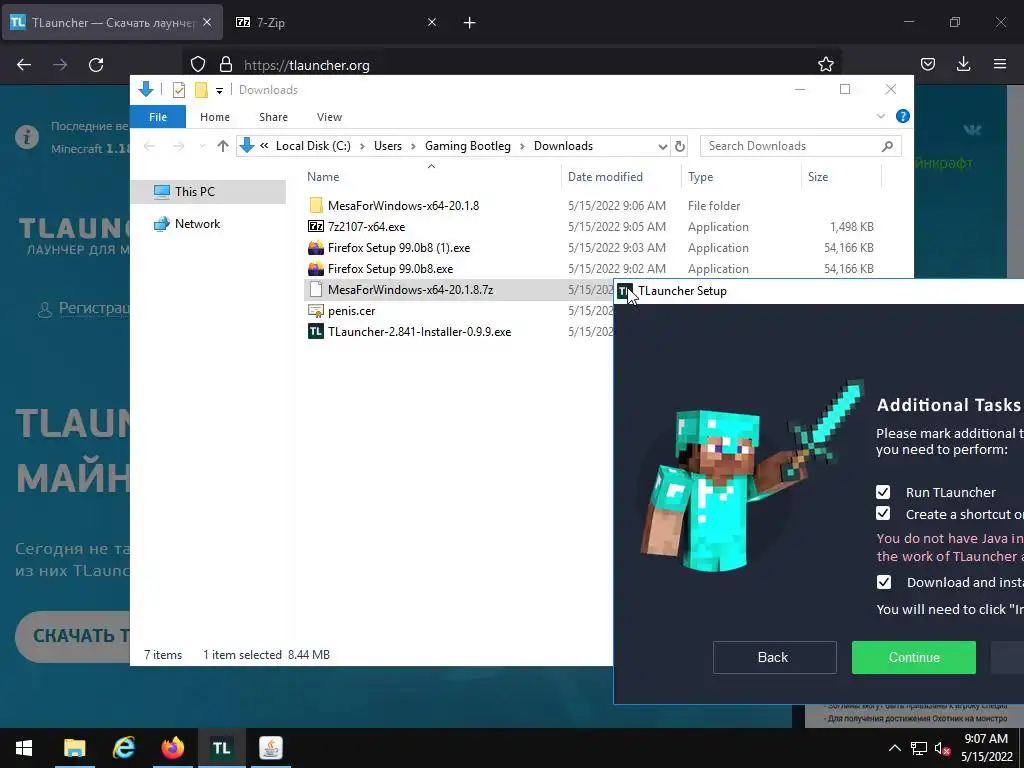This screenshot has height=768, width=1024.
Task: Open Explorer Help question mark icon
Action: (903, 116)
